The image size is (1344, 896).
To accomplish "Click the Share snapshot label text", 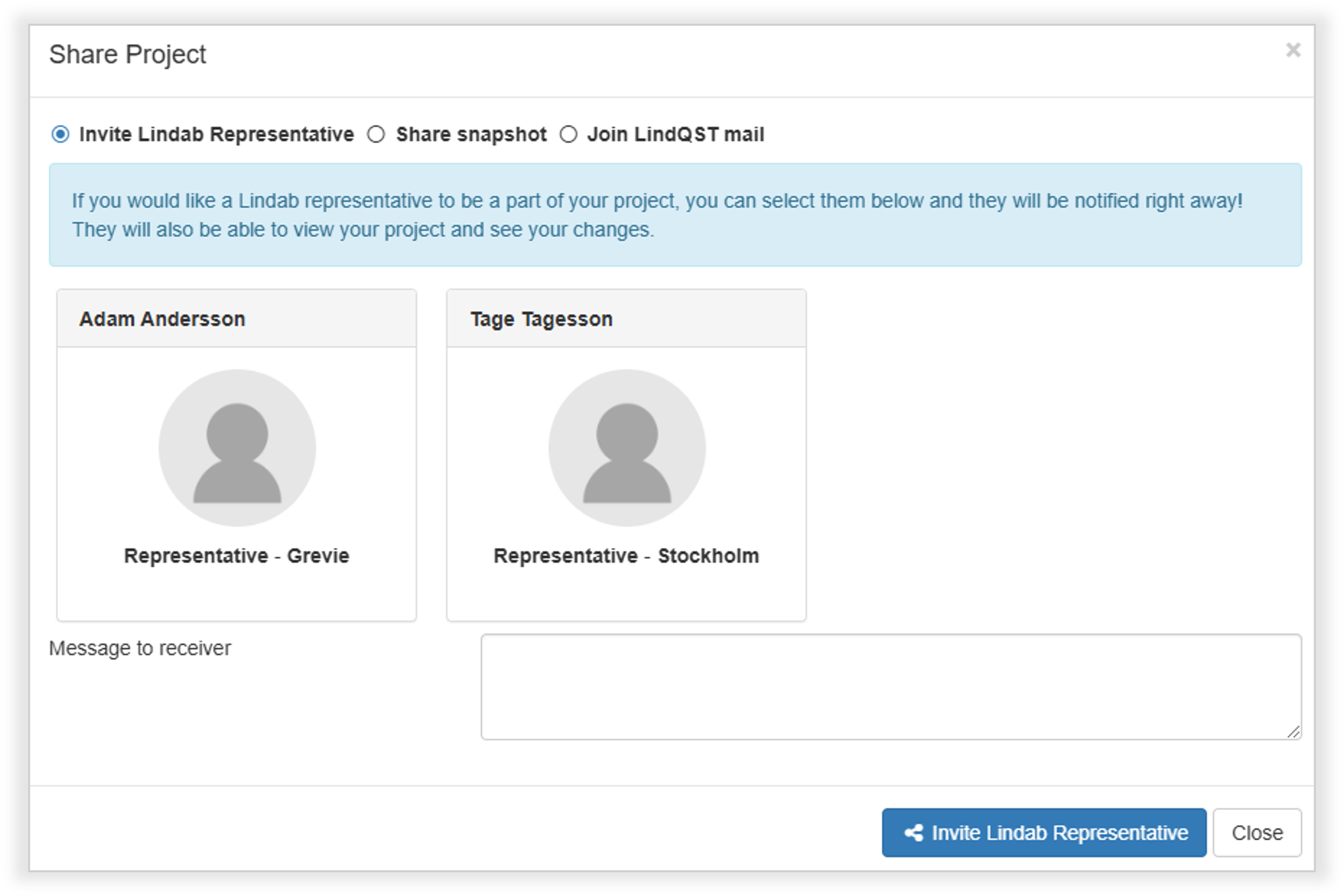I will [x=471, y=134].
